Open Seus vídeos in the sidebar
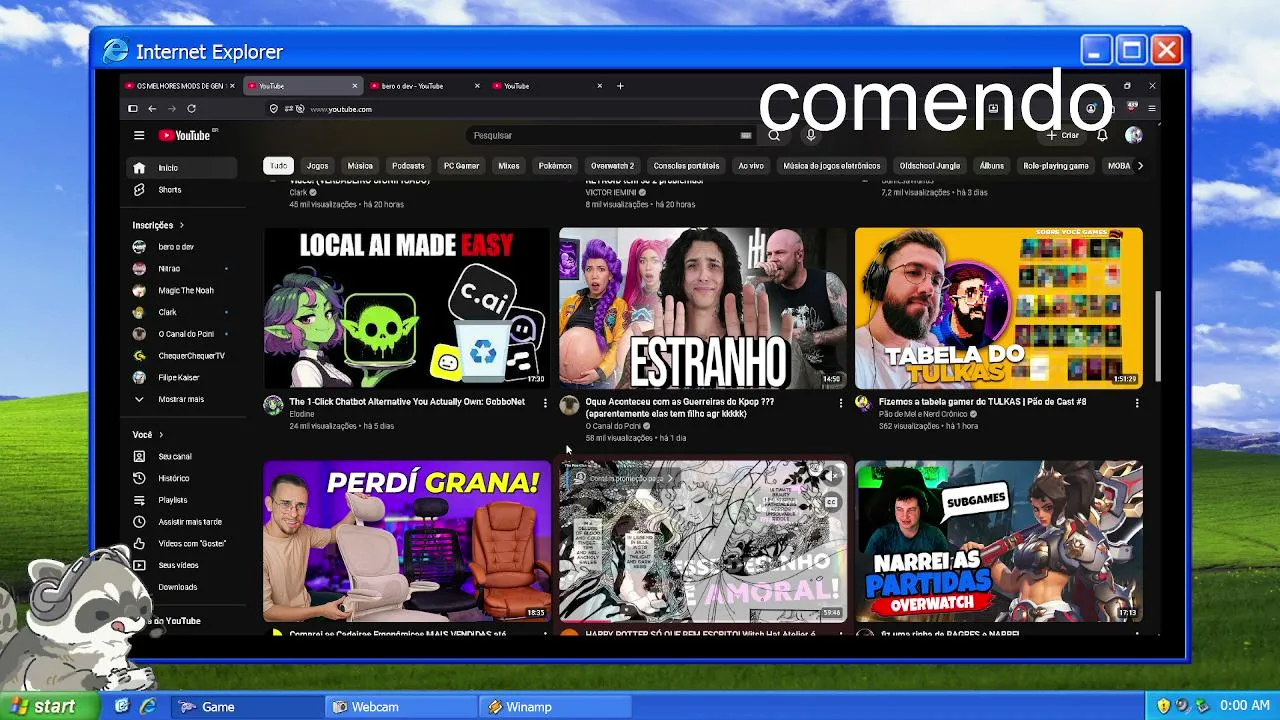1280x720 pixels. pyautogui.click(x=181, y=565)
